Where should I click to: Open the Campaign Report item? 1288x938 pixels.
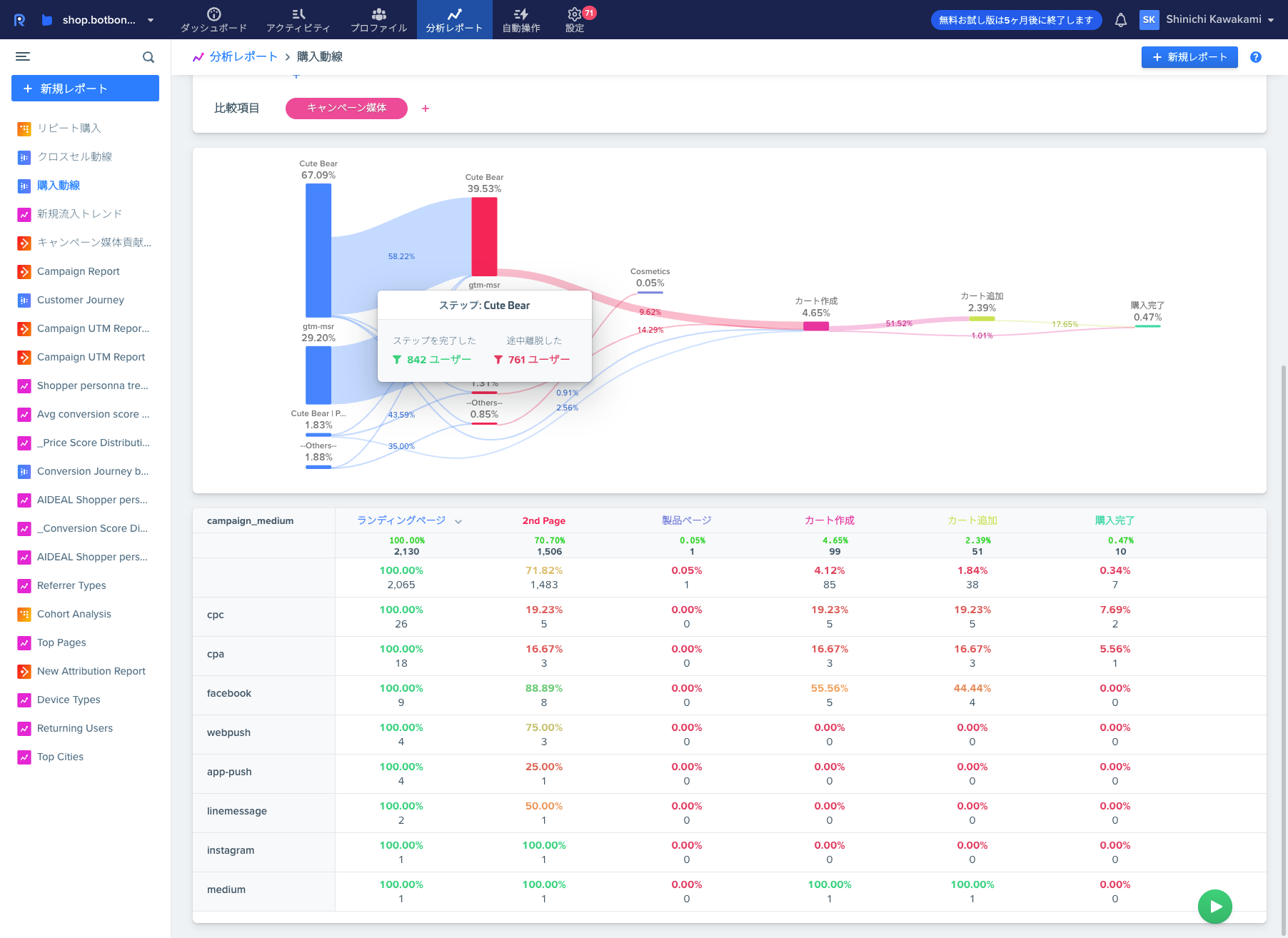[79, 271]
